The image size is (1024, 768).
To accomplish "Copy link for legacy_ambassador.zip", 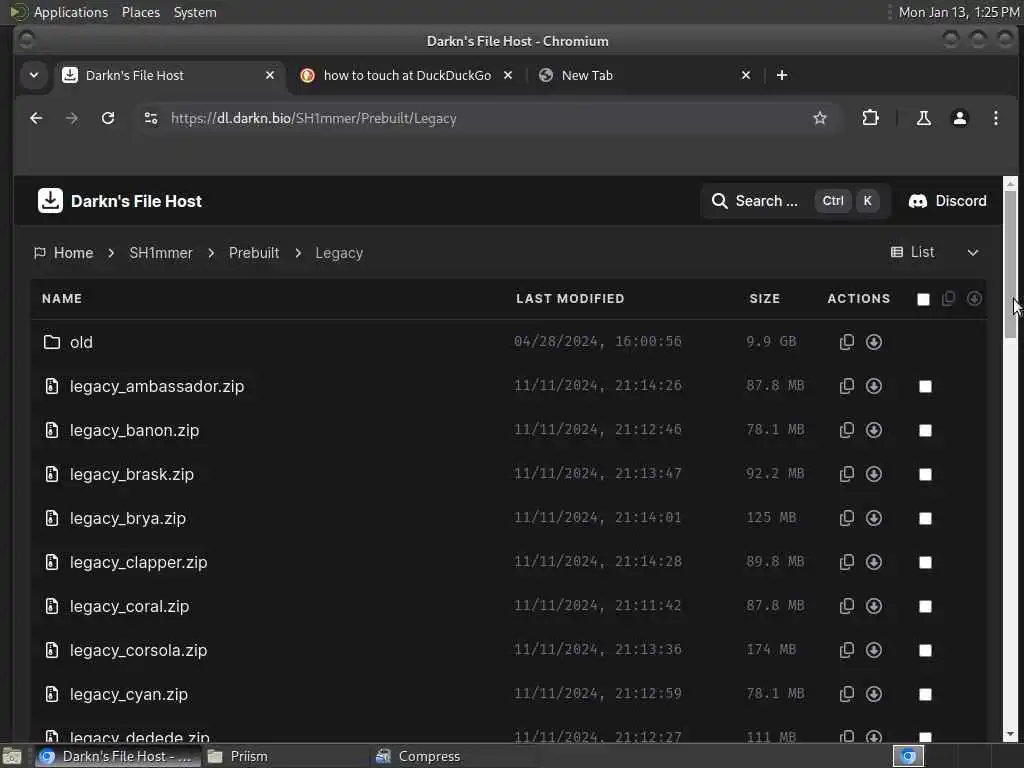I will click(846, 386).
